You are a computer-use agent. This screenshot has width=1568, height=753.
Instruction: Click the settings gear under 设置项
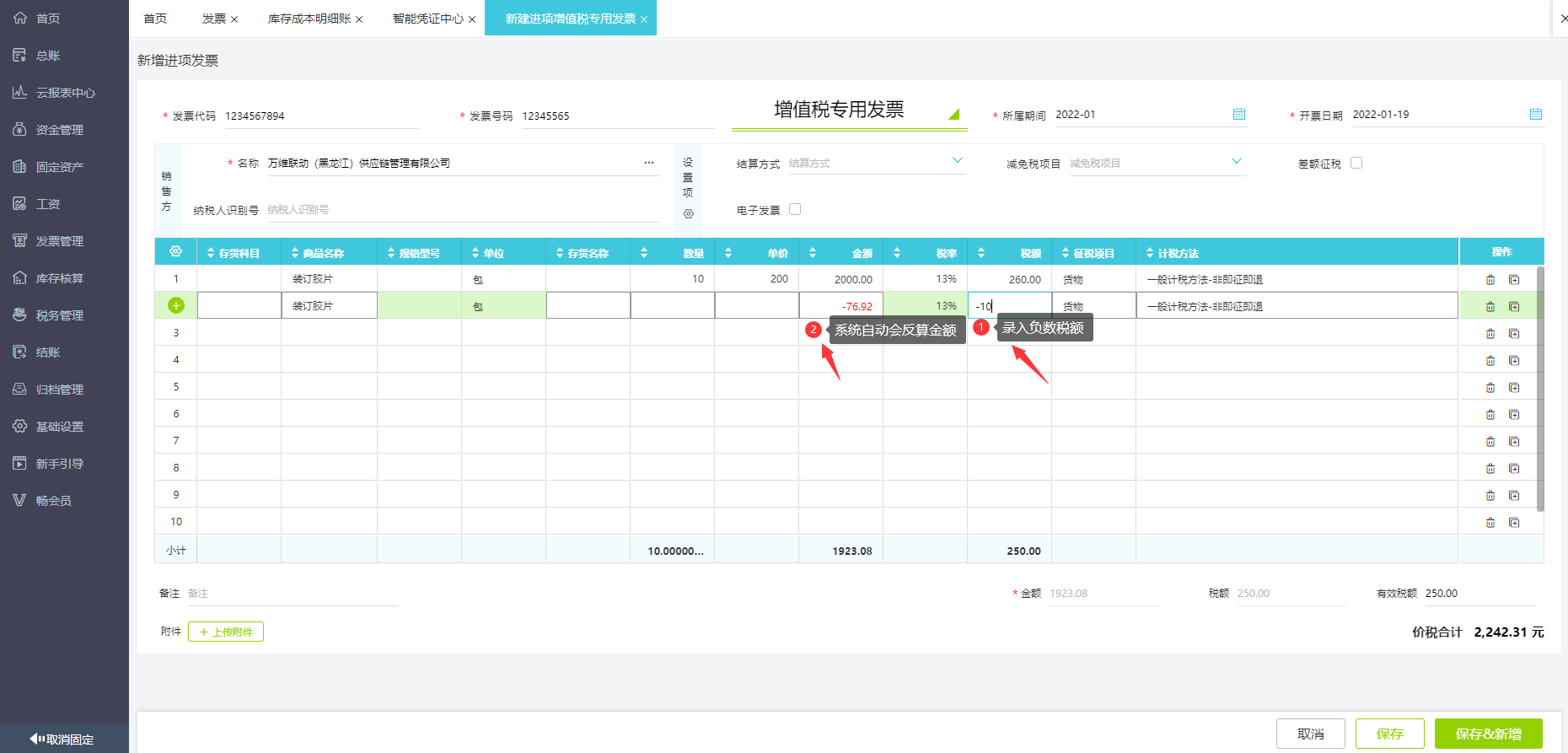click(688, 214)
